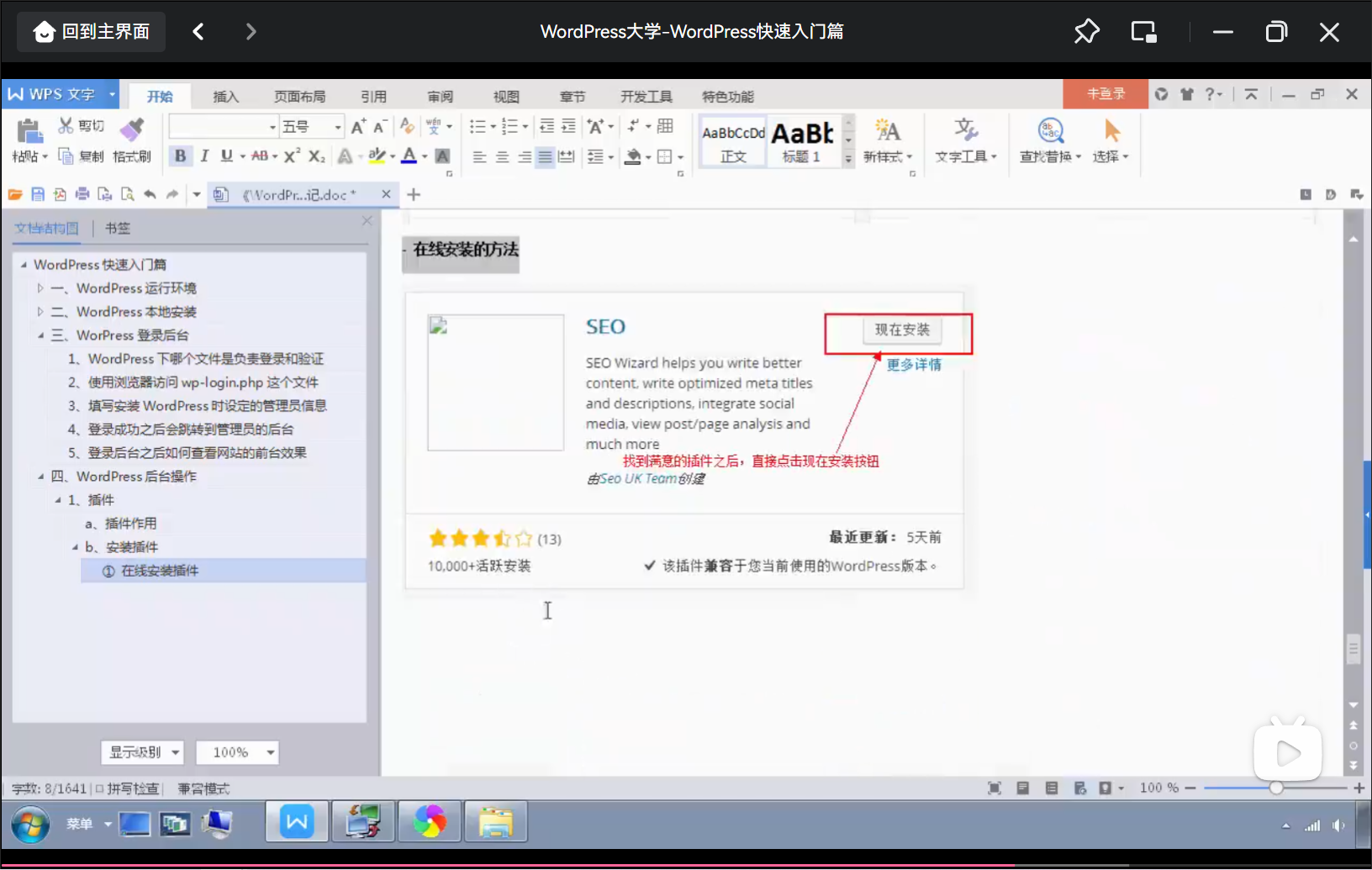
Task: Open the 引用 ribbon tab
Action: 373,96
